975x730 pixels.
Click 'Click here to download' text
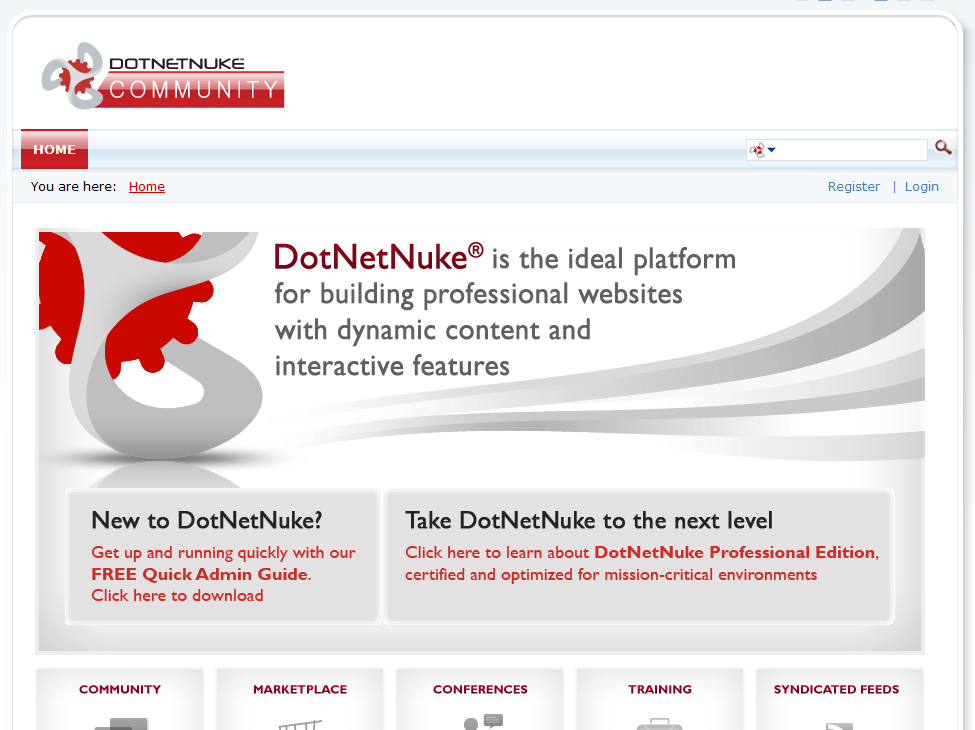pos(177,596)
